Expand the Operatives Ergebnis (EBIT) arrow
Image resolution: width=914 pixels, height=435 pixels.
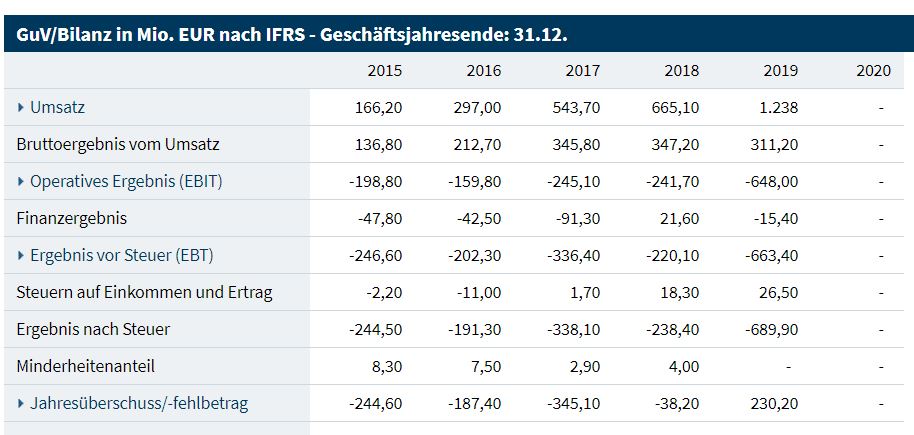(22, 181)
